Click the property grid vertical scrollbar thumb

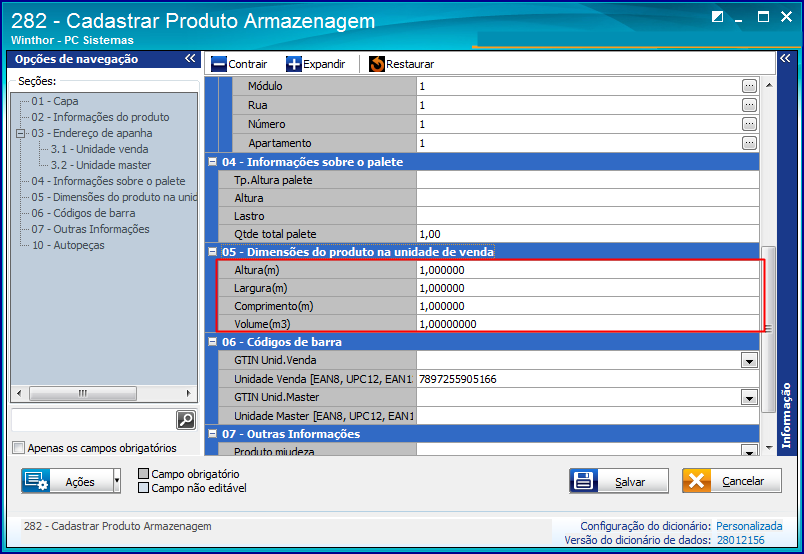(768, 329)
